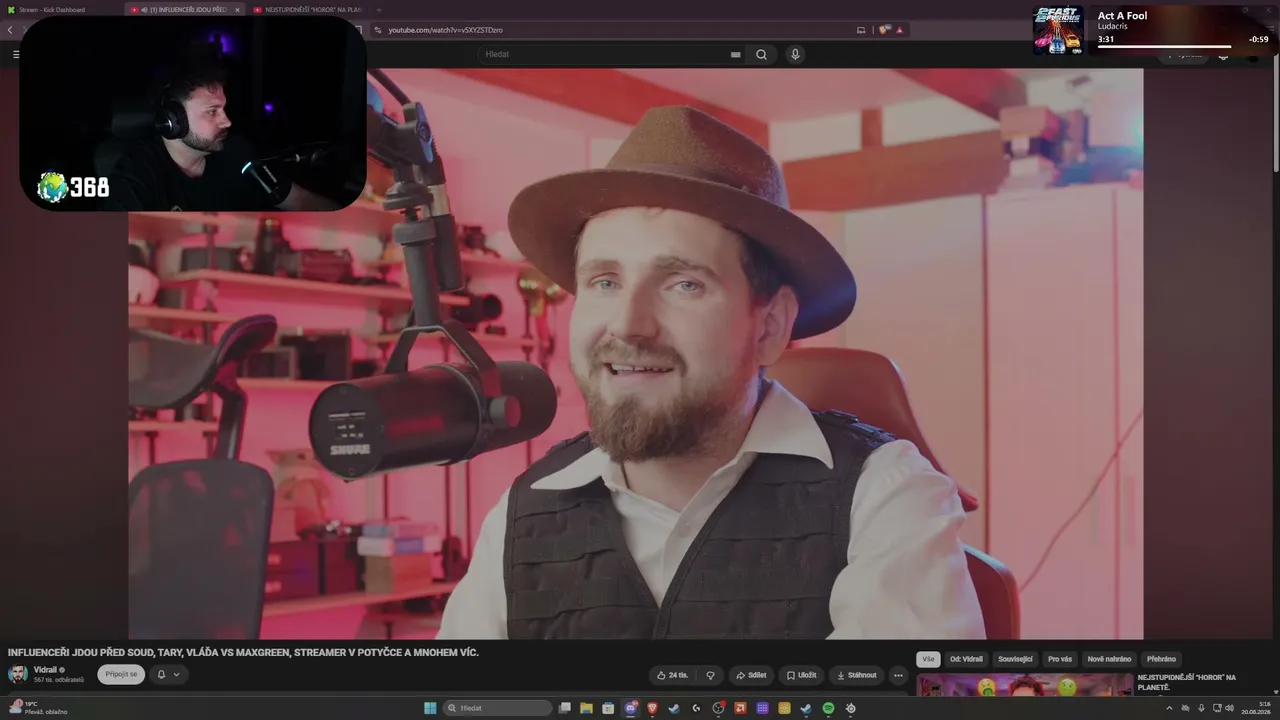Download the video via Stáhnout

(857, 675)
